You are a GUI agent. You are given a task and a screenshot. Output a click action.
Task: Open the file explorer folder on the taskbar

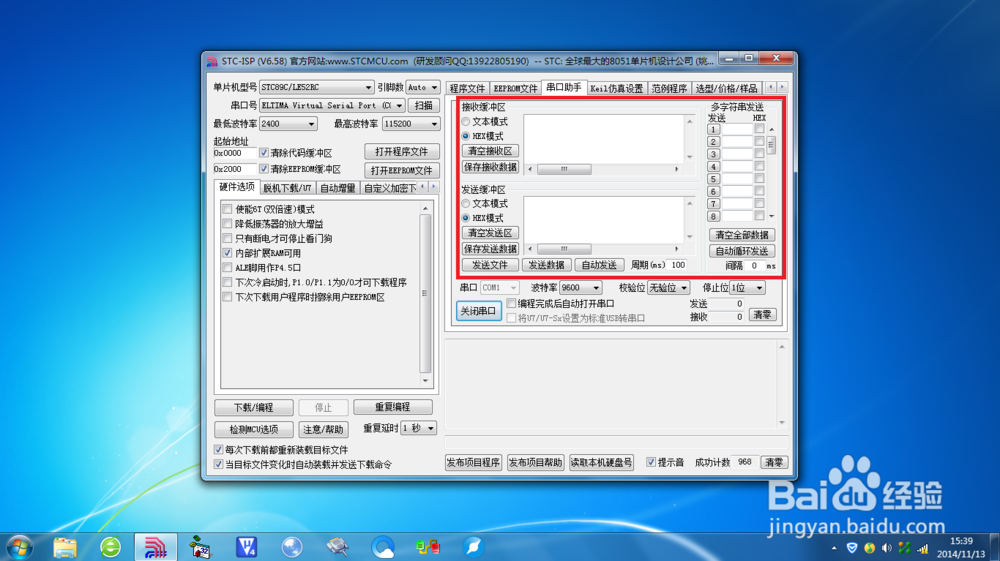tap(65, 547)
